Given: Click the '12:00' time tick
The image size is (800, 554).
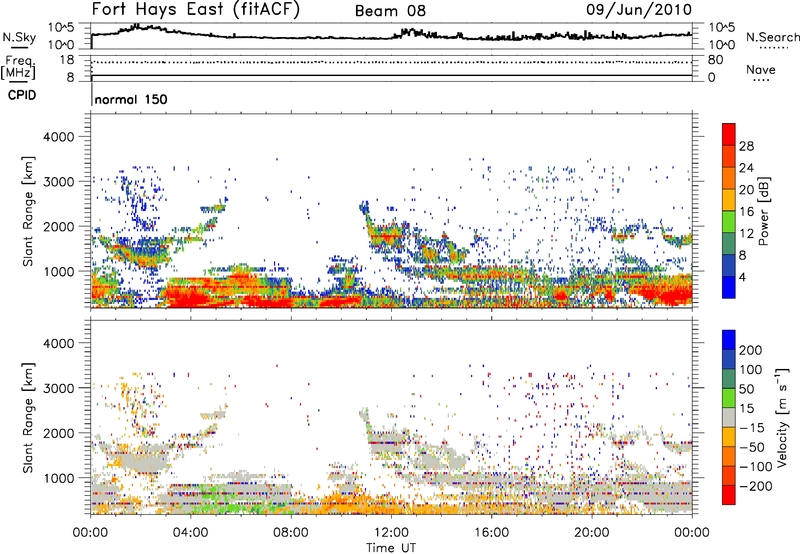Looking at the screenshot, I should click(x=391, y=533).
